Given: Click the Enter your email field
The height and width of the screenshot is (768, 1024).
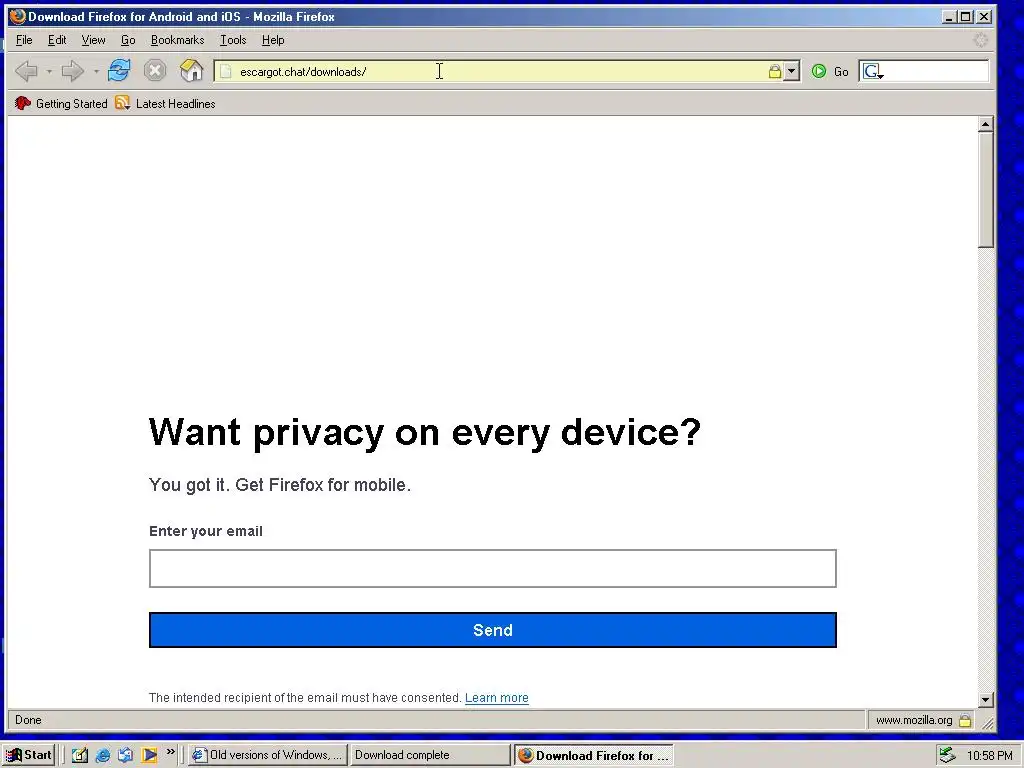Looking at the screenshot, I should coord(492,568).
